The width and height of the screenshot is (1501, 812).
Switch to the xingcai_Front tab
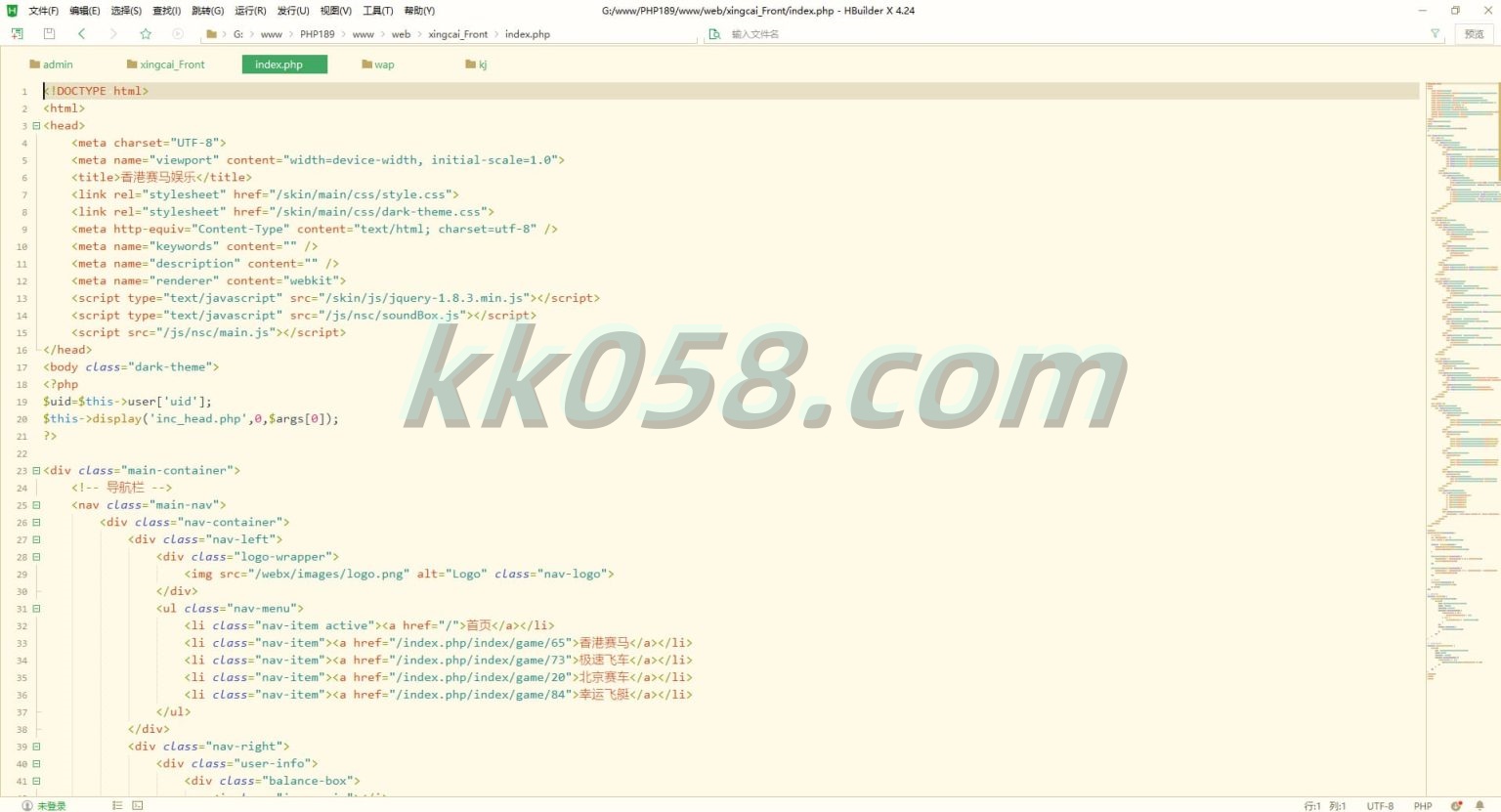[x=166, y=64]
